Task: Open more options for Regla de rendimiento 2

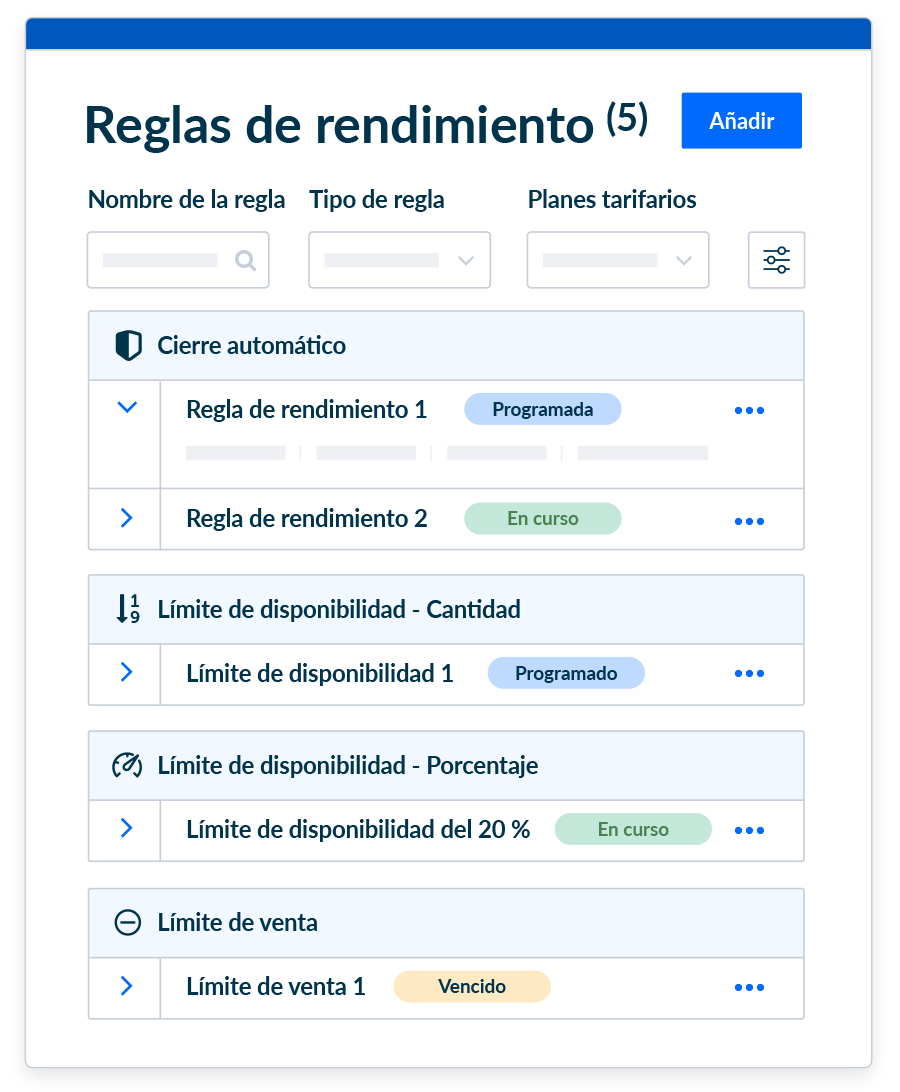Action: 749,521
